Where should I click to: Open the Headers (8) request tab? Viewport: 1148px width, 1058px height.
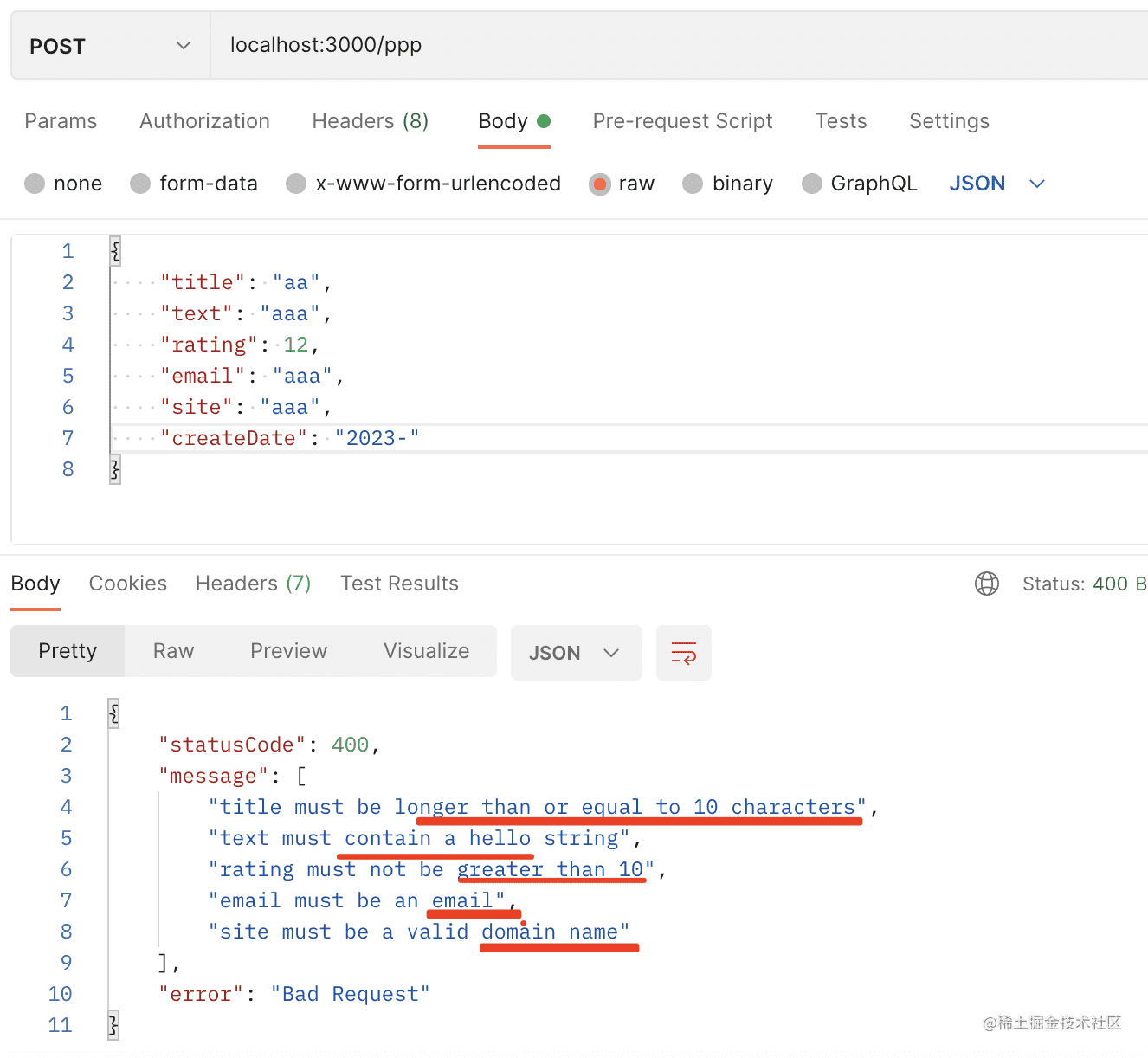tap(370, 121)
